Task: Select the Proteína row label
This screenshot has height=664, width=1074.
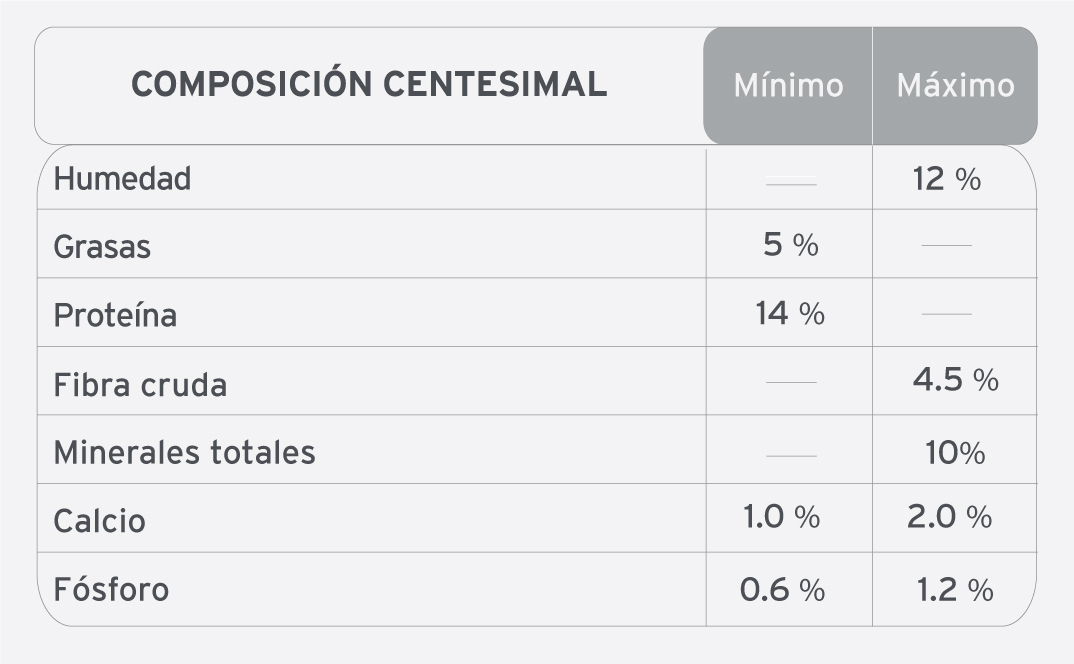Action: (x=115, y=315)
